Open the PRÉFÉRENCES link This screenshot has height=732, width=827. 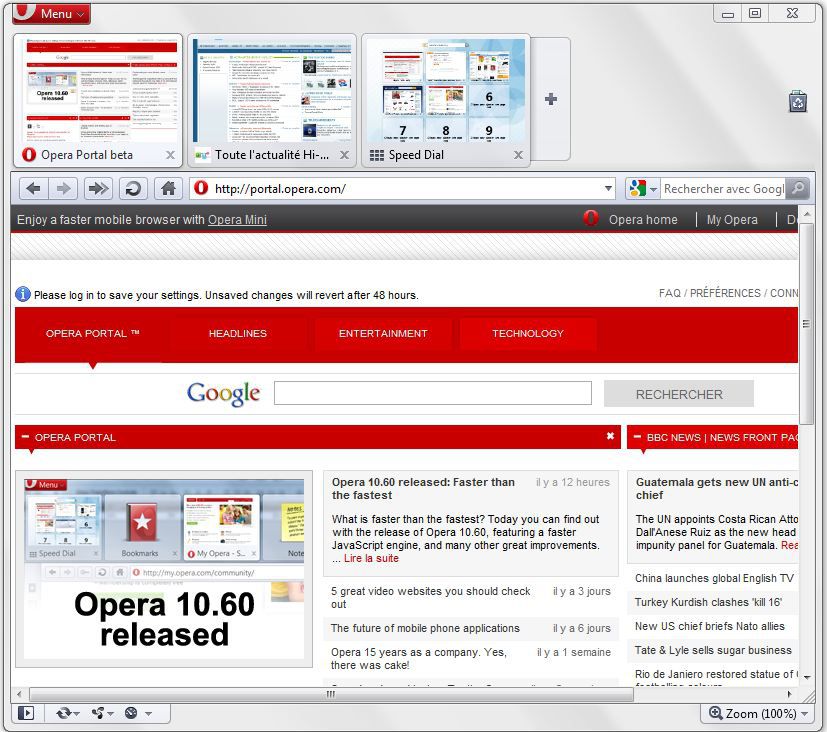[725, 293]
